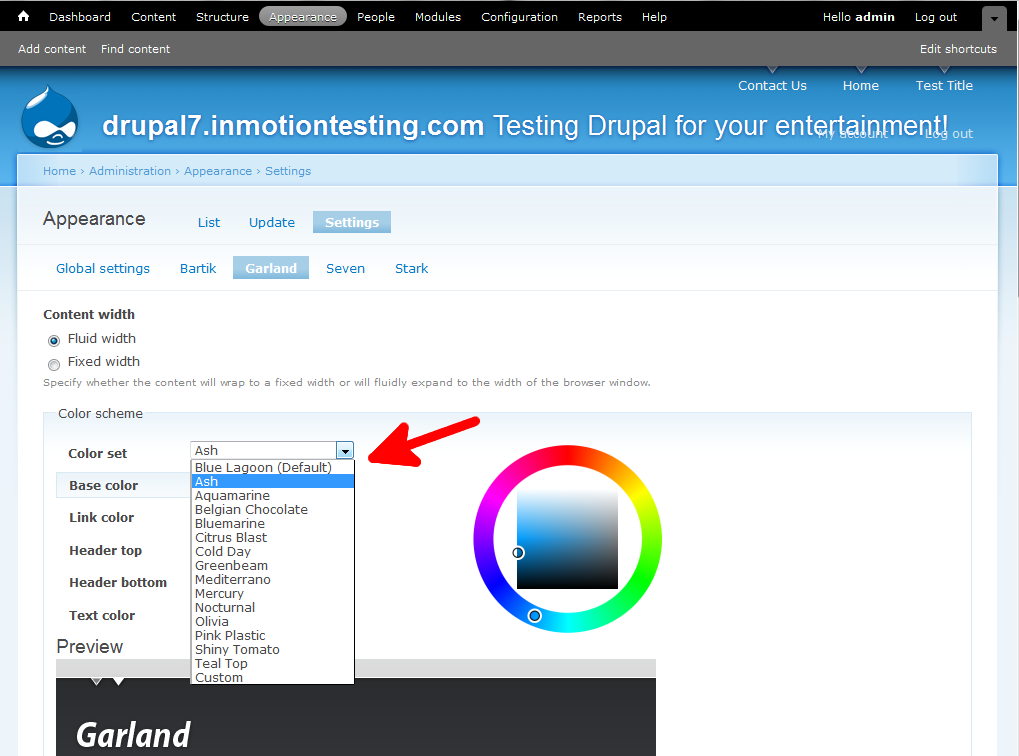Choose Greenbeam color set
This screenshot has width=1019, height=756.
tap(272, 566)
